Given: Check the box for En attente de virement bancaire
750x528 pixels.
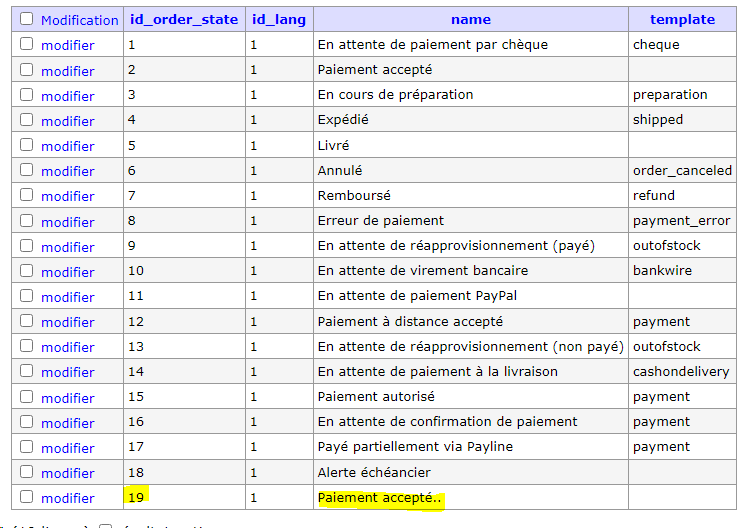Looking at the screenshot, I should 26,271.
